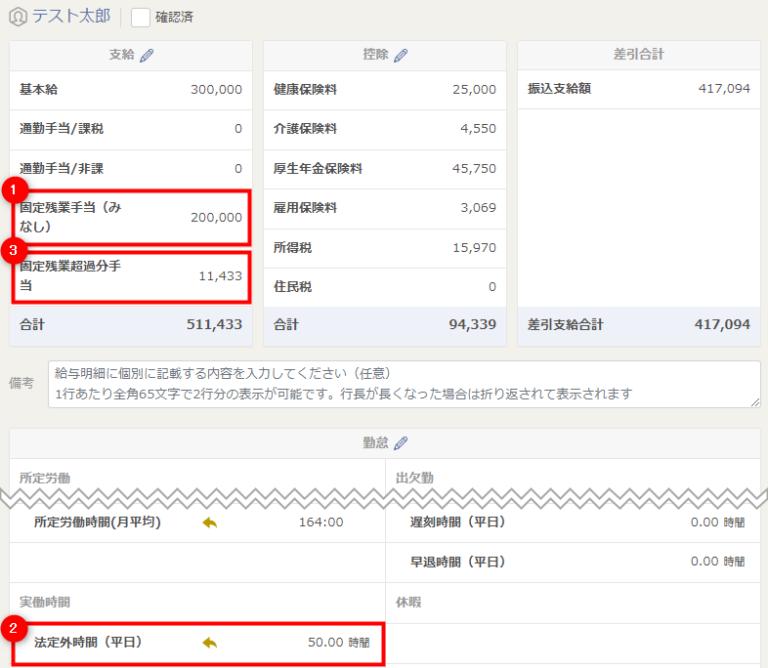The height and width of the screenshot is (668, 768).
Task: Select the 厚生年金保険料 amount 45,750
Action: 474,168
